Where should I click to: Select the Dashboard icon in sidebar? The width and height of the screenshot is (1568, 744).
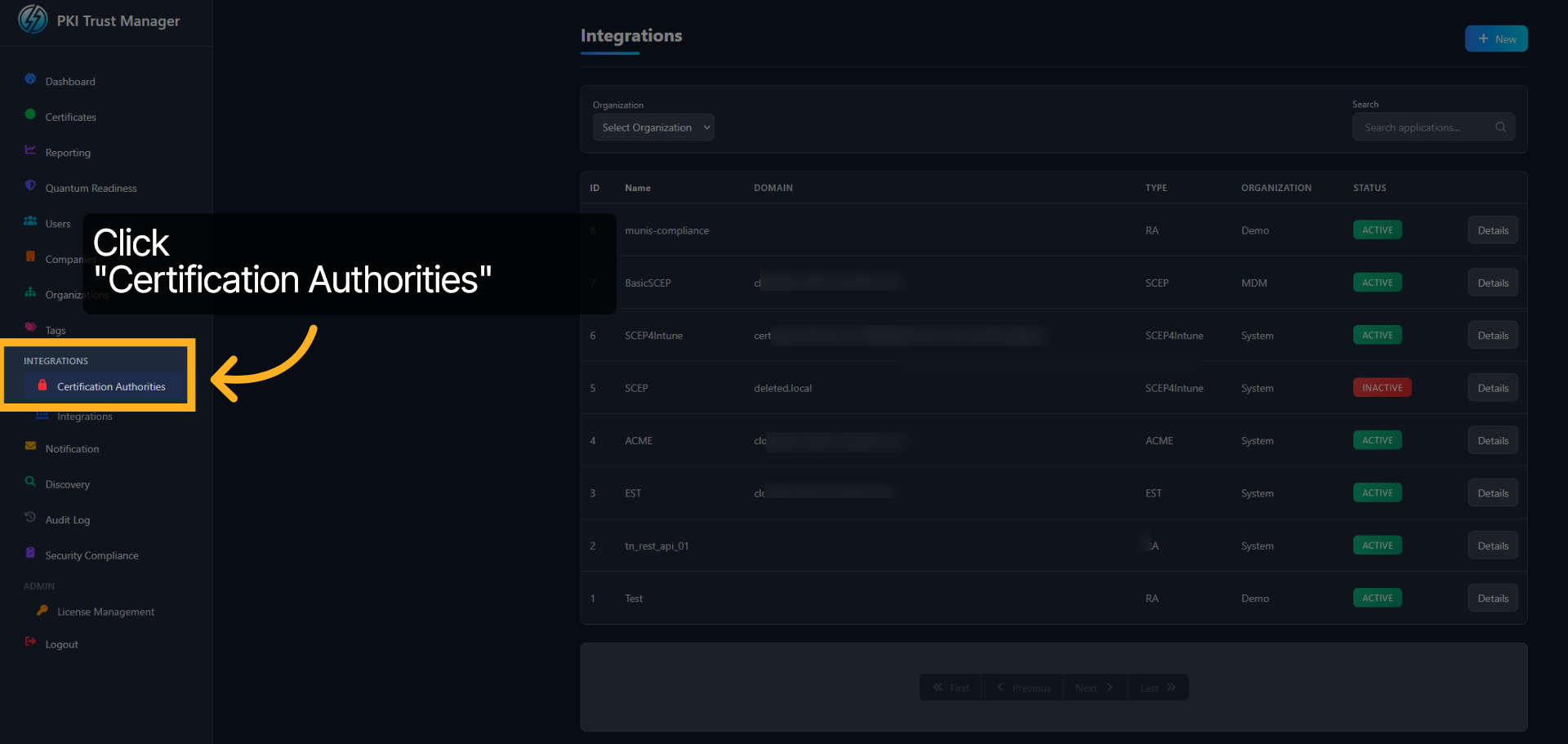point(30,78)
